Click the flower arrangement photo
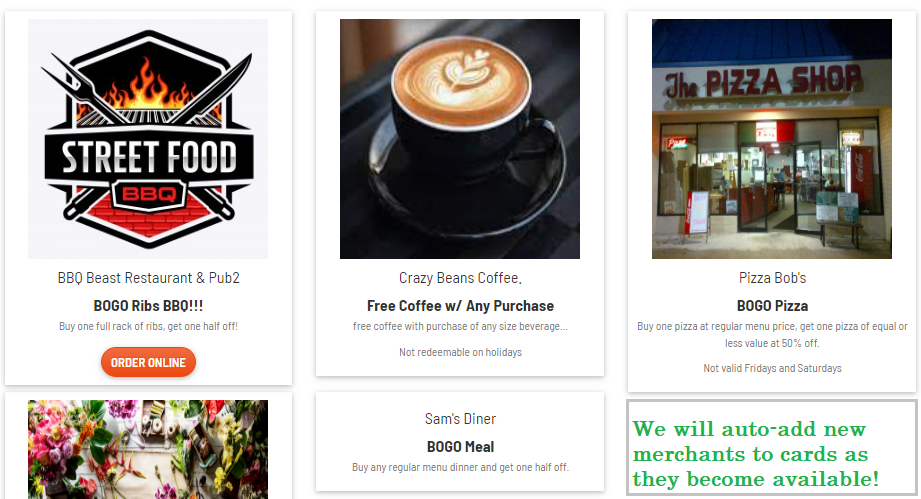Viewport: 921px width, 499px height. click(x=148, y=450)
